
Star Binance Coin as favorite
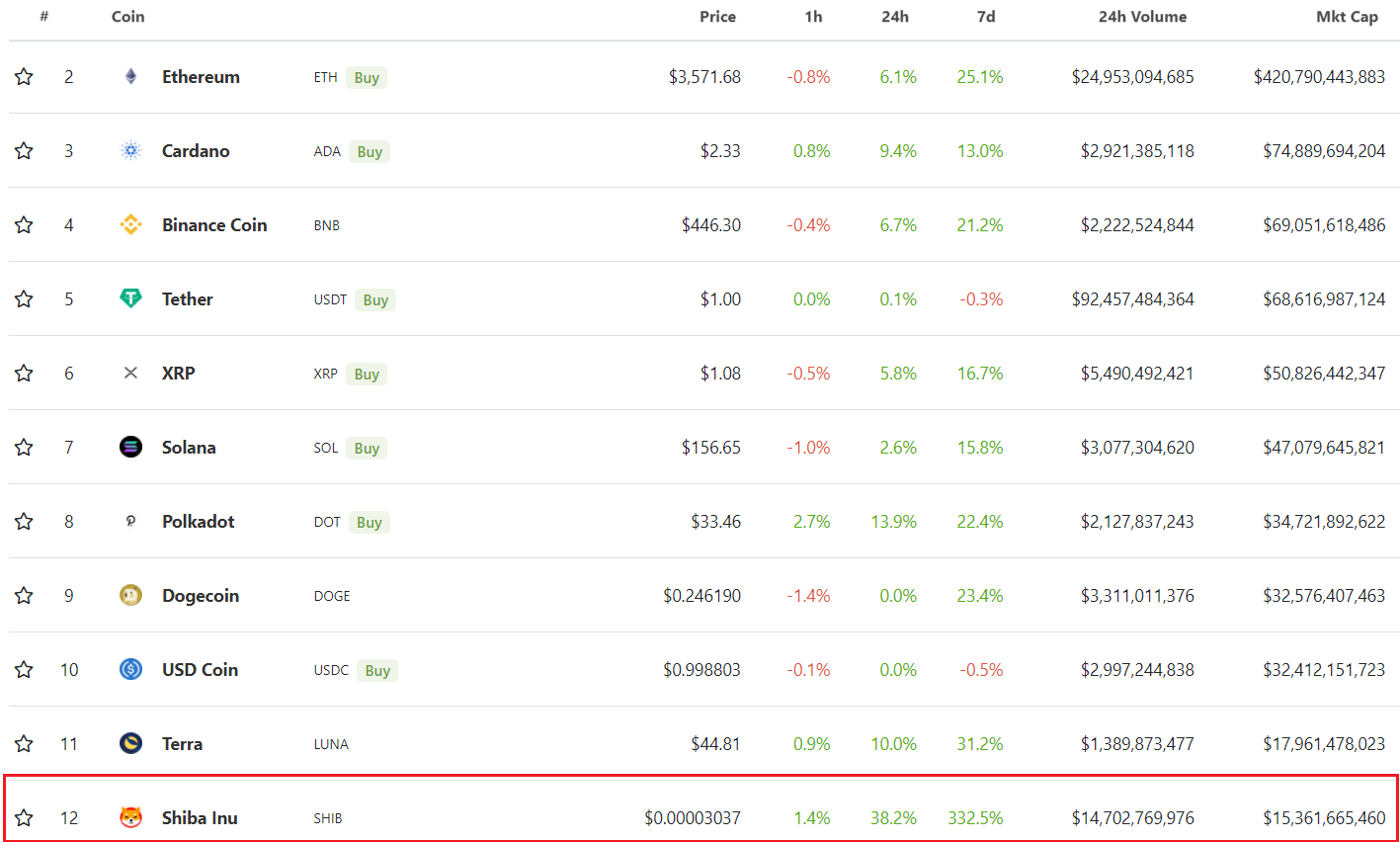pyautogui.click(x=24, y=225)
